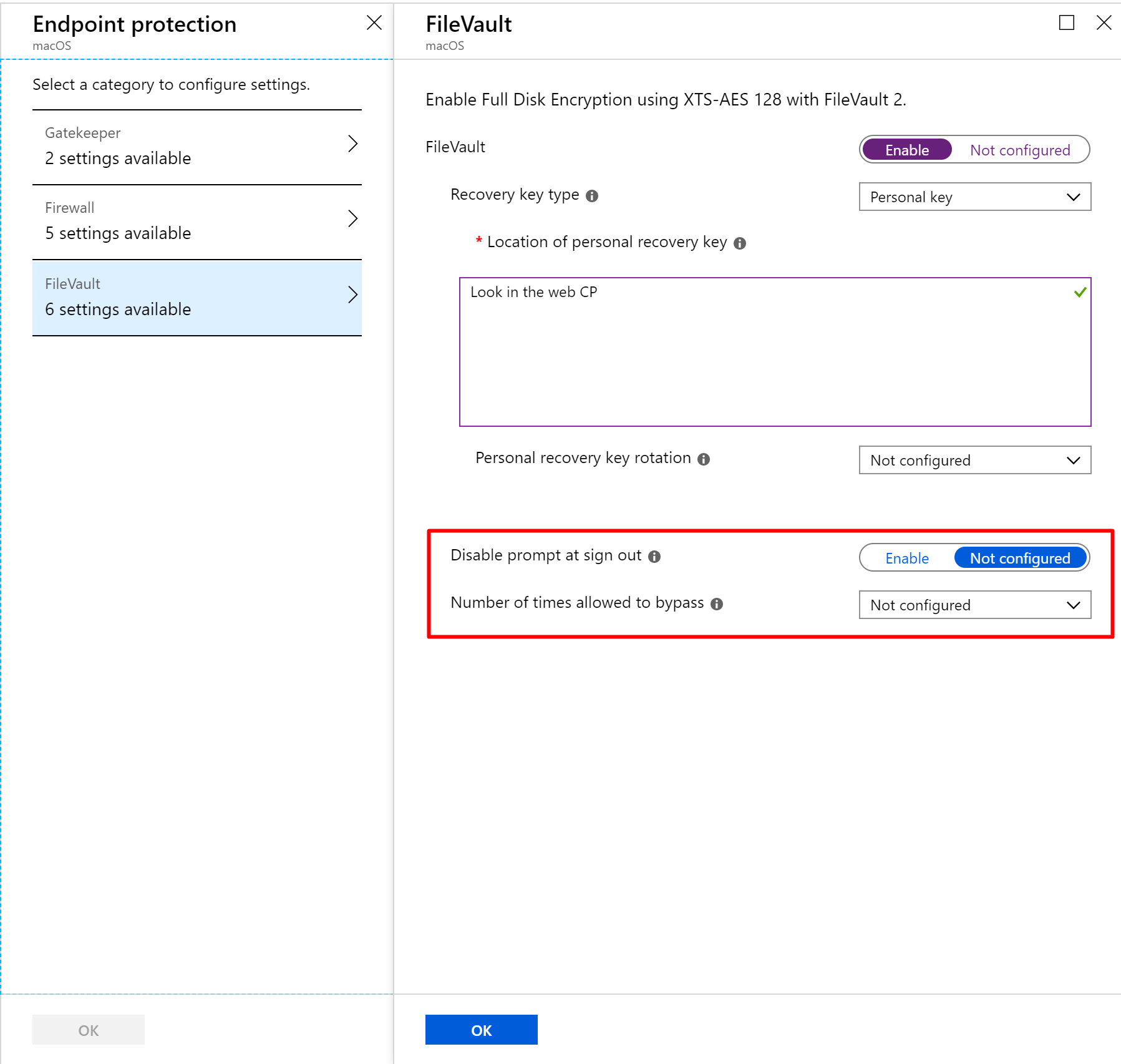Open the Personal recovery key rotation dropdown
The width and height of the screenshot is (1121, 1064).
[974, 460]
